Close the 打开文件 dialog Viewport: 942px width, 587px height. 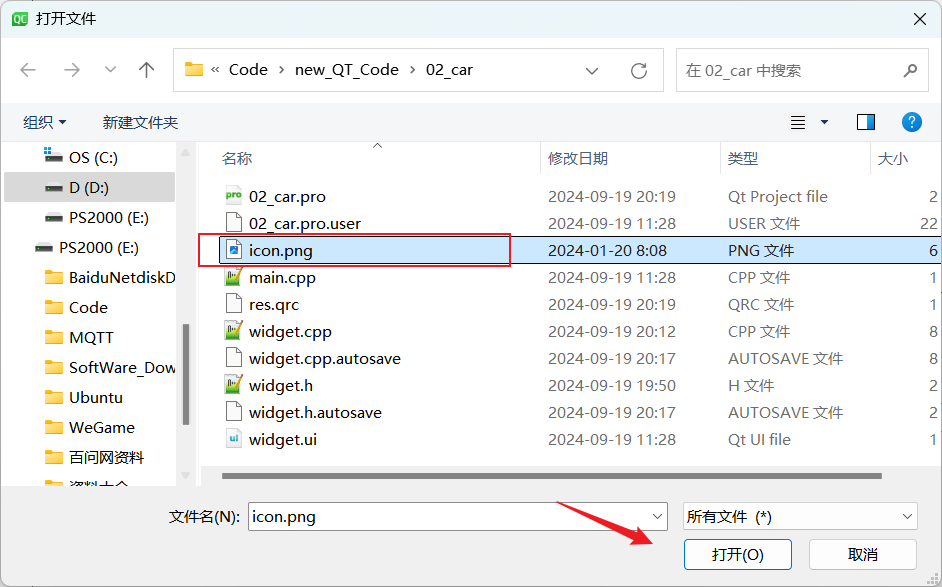tap(919, 19)
